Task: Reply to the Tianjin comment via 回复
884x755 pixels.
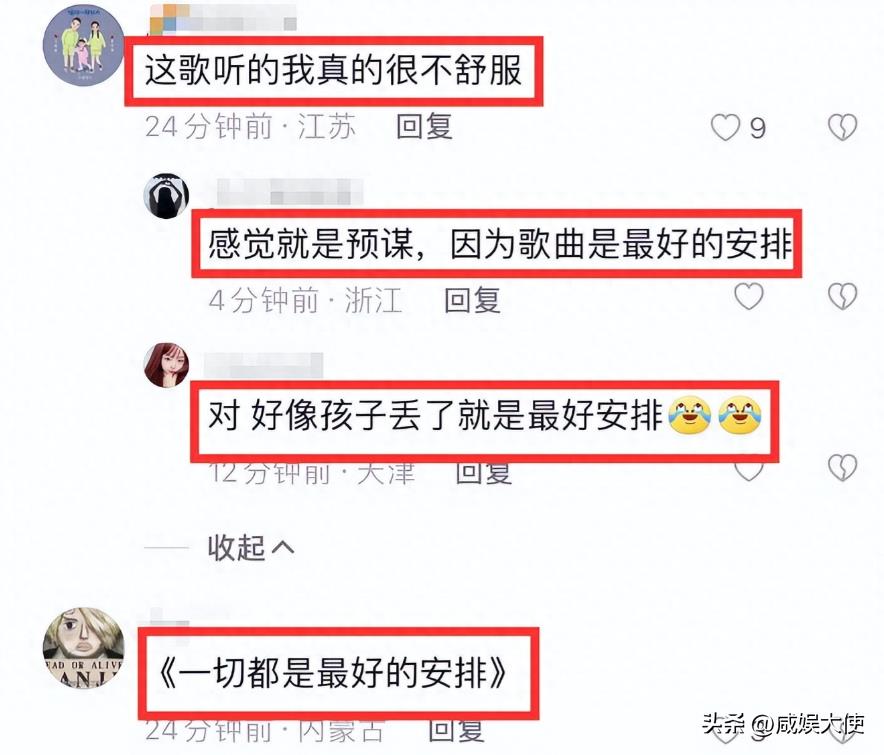Action: 484,474
